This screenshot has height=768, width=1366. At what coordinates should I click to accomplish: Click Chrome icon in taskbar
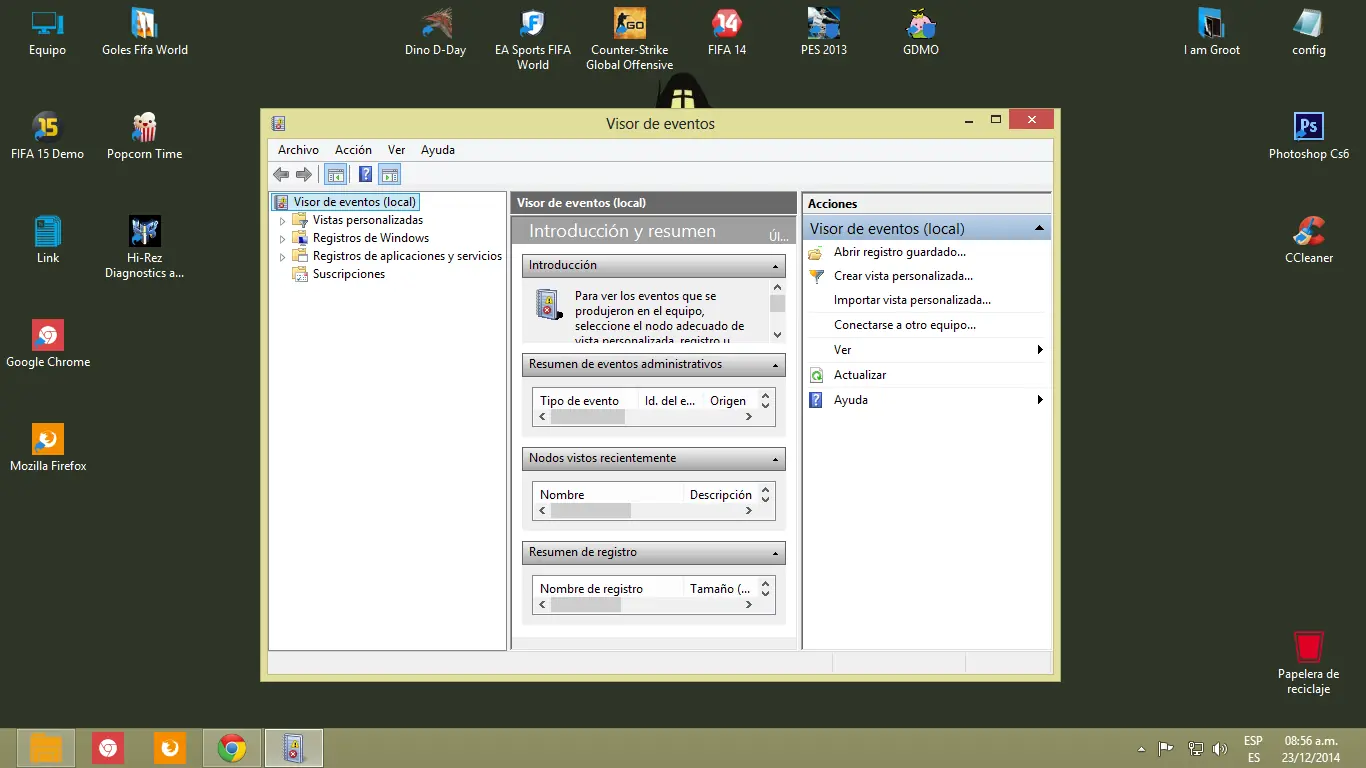tap(232, 748)
